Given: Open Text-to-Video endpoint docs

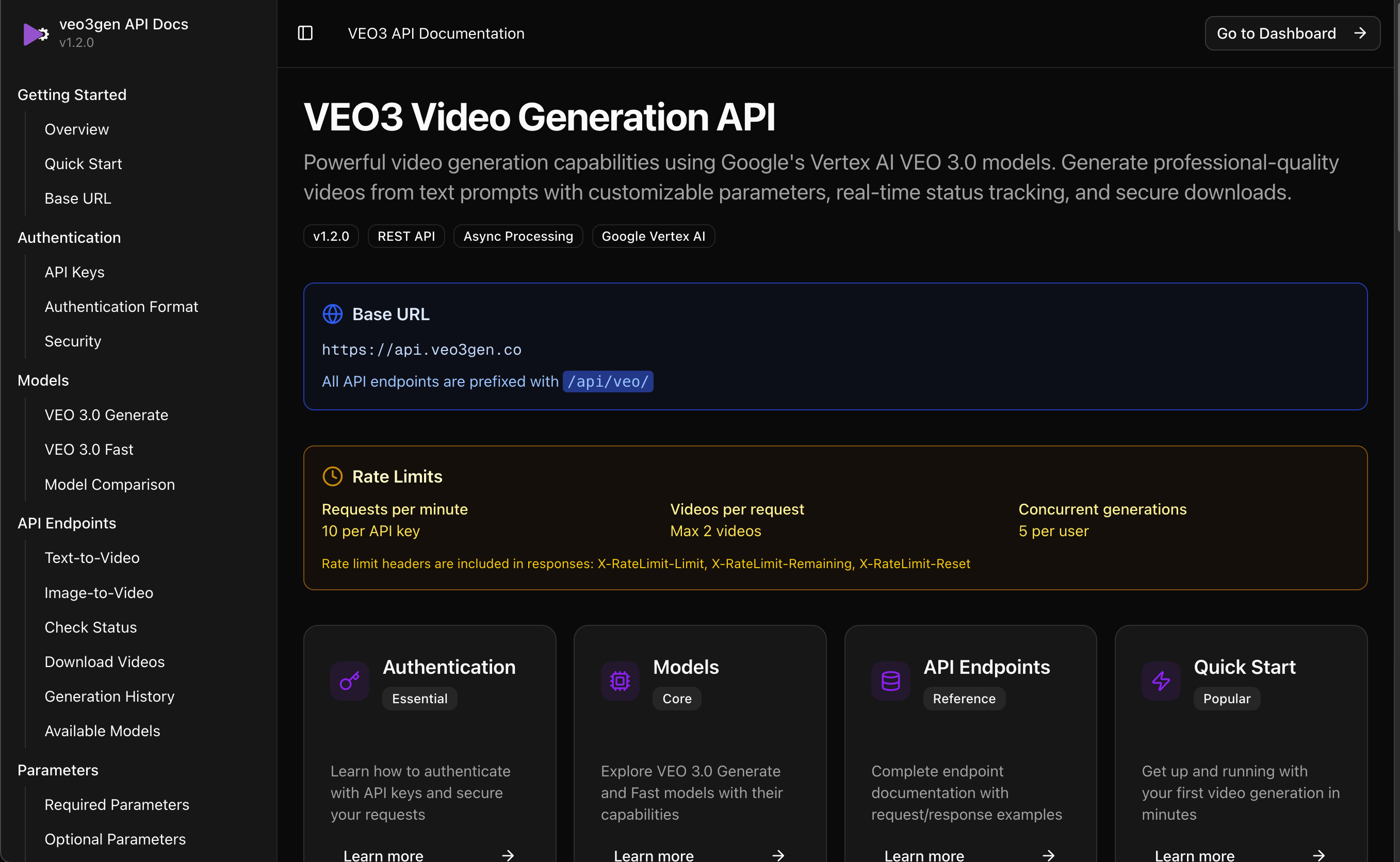Looking at the screenshot, I should (x=92, y=557).
